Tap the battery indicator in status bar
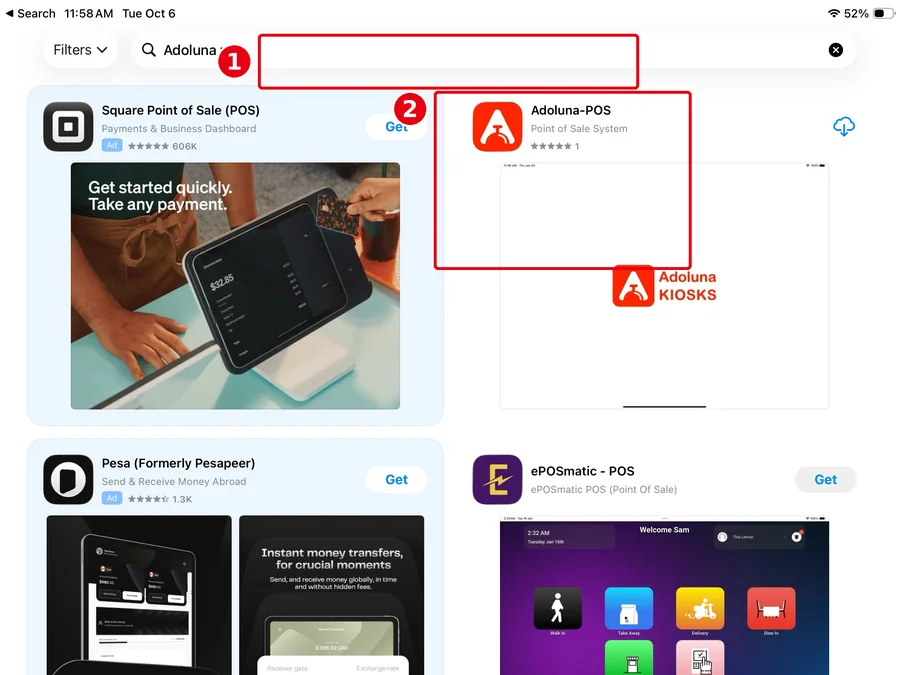This screenshot has height=675, width=900. 883,13
